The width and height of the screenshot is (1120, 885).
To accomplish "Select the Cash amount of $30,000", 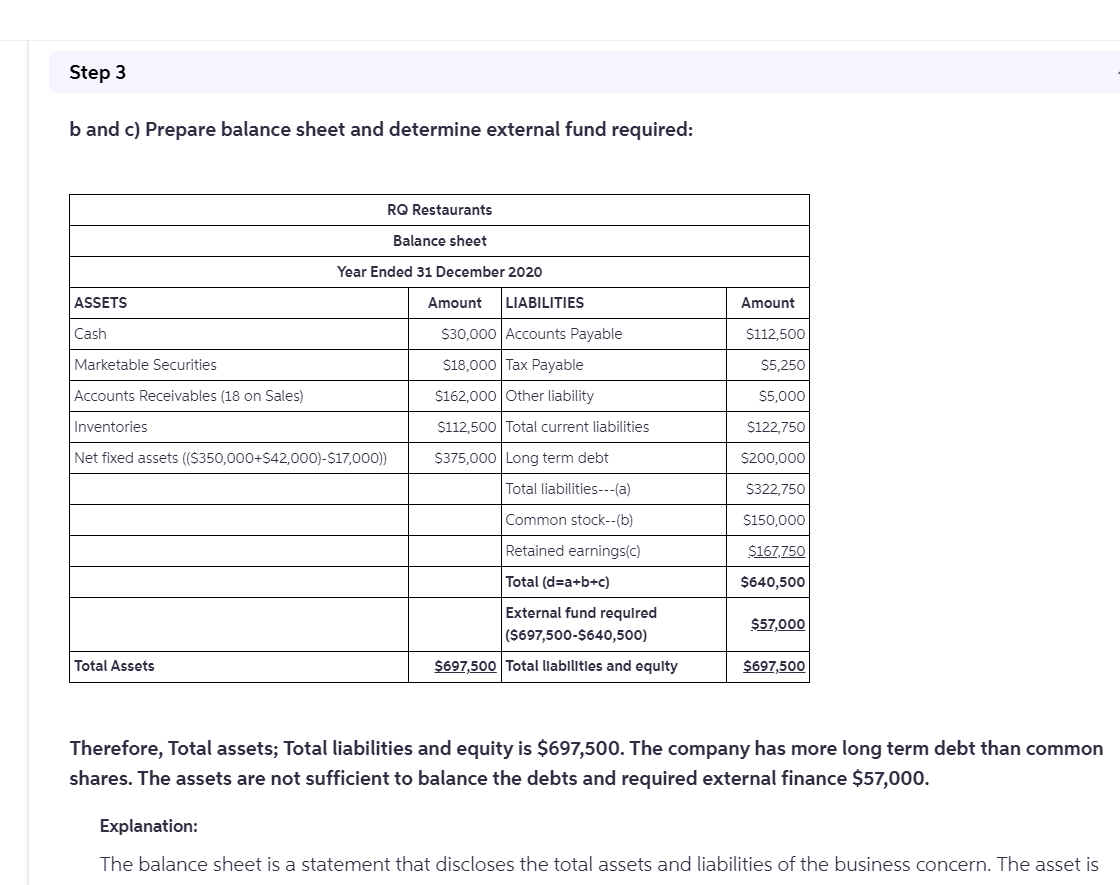I will [x=468, y=333].
